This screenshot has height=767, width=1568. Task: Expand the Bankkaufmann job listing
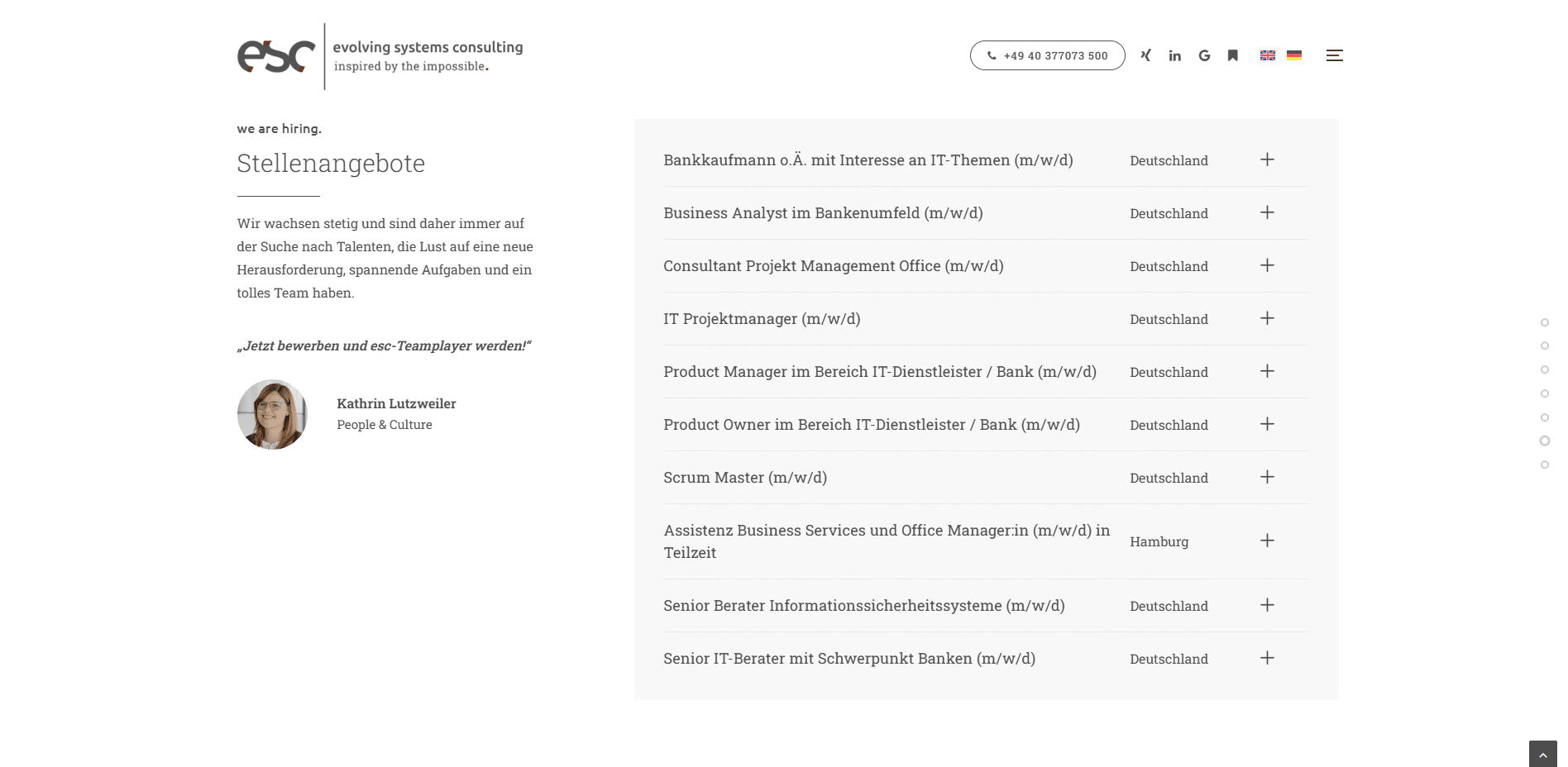click(1267, 160)
